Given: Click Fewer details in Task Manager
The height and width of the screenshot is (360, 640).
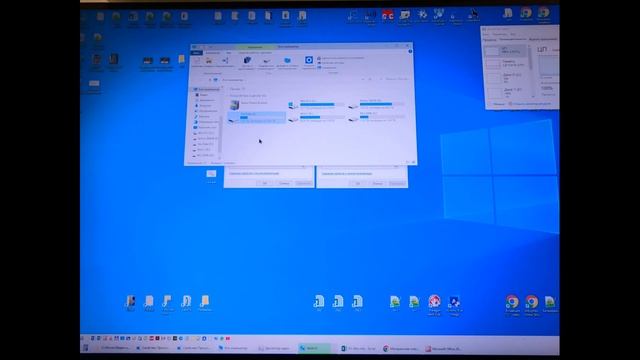Looking at the screenshot, I should tap(498, 104).
